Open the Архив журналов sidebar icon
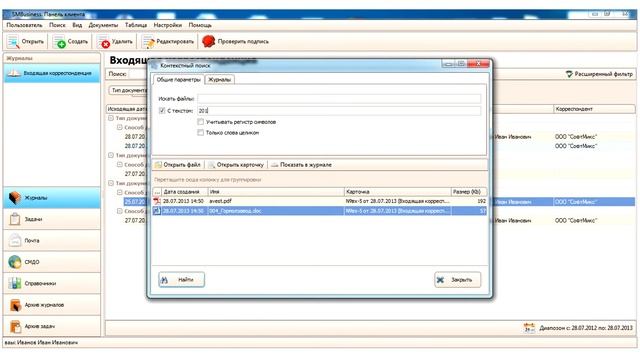The height and width of the screenshot is (360, 640). point(15,305)
